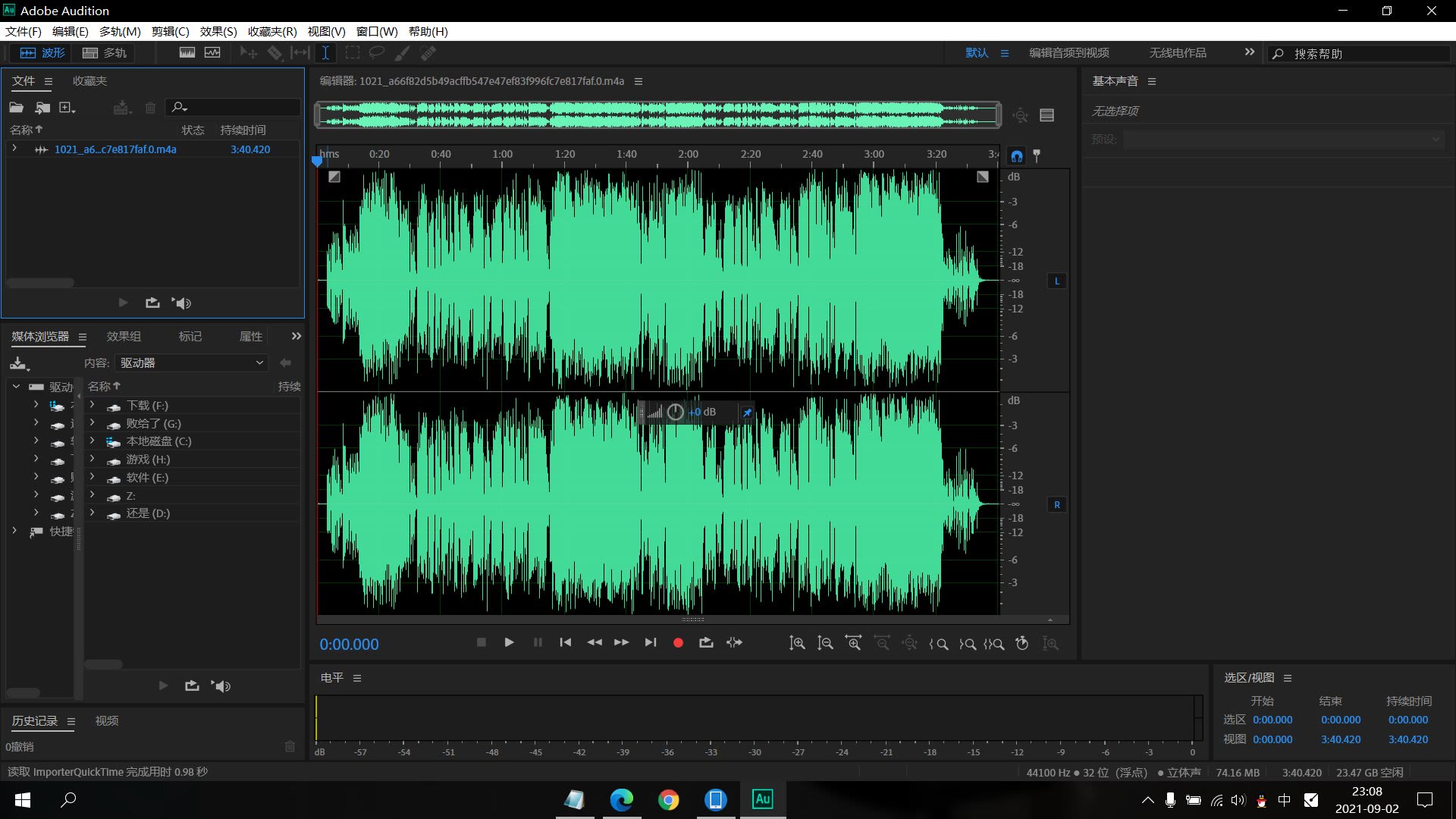Toggle loop playback in transport
1456x819 pixels.
click(706, 642)
